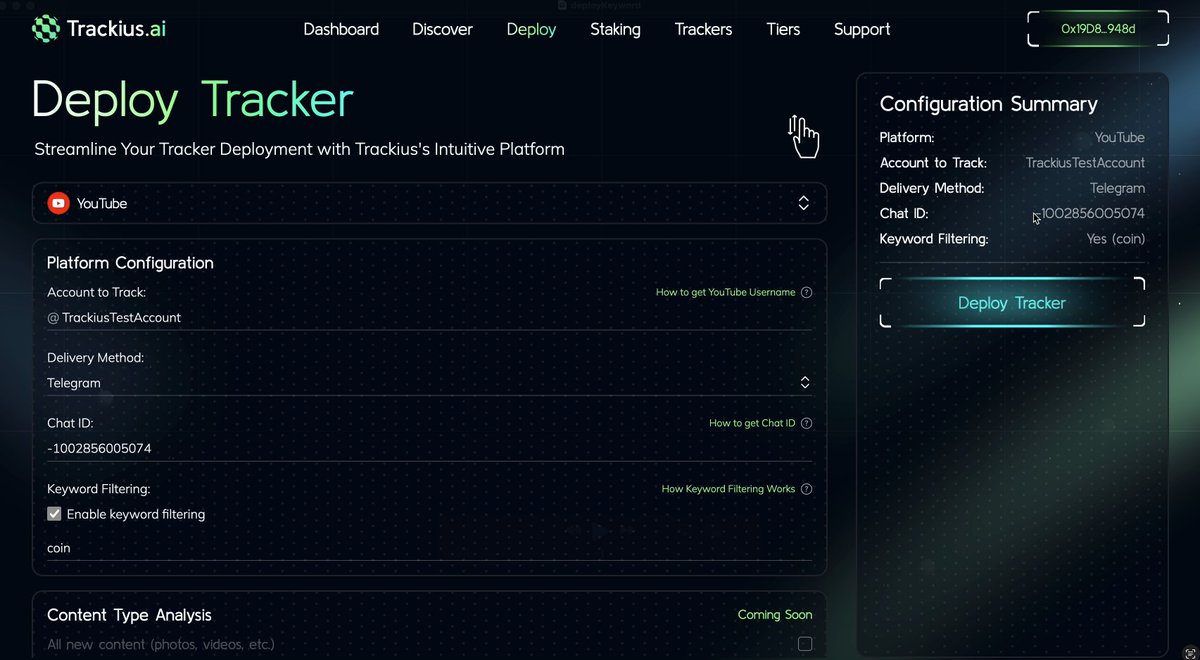
Task: Click the wallet address 0x19D8...948d button
Action: (1098, 29)
